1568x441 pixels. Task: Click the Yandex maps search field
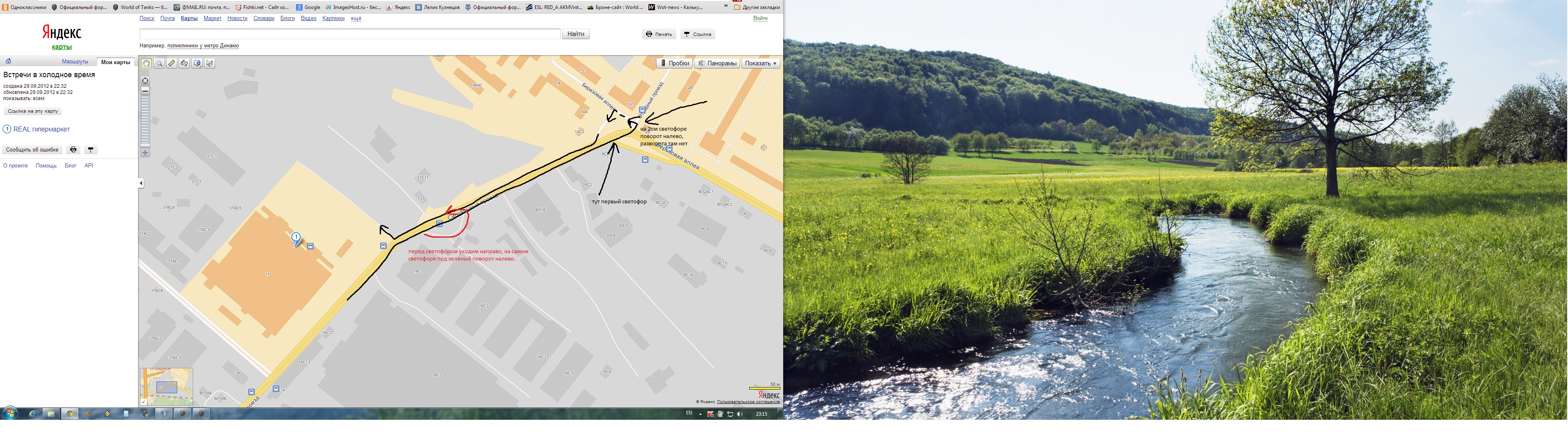click(x=350, y=34)
